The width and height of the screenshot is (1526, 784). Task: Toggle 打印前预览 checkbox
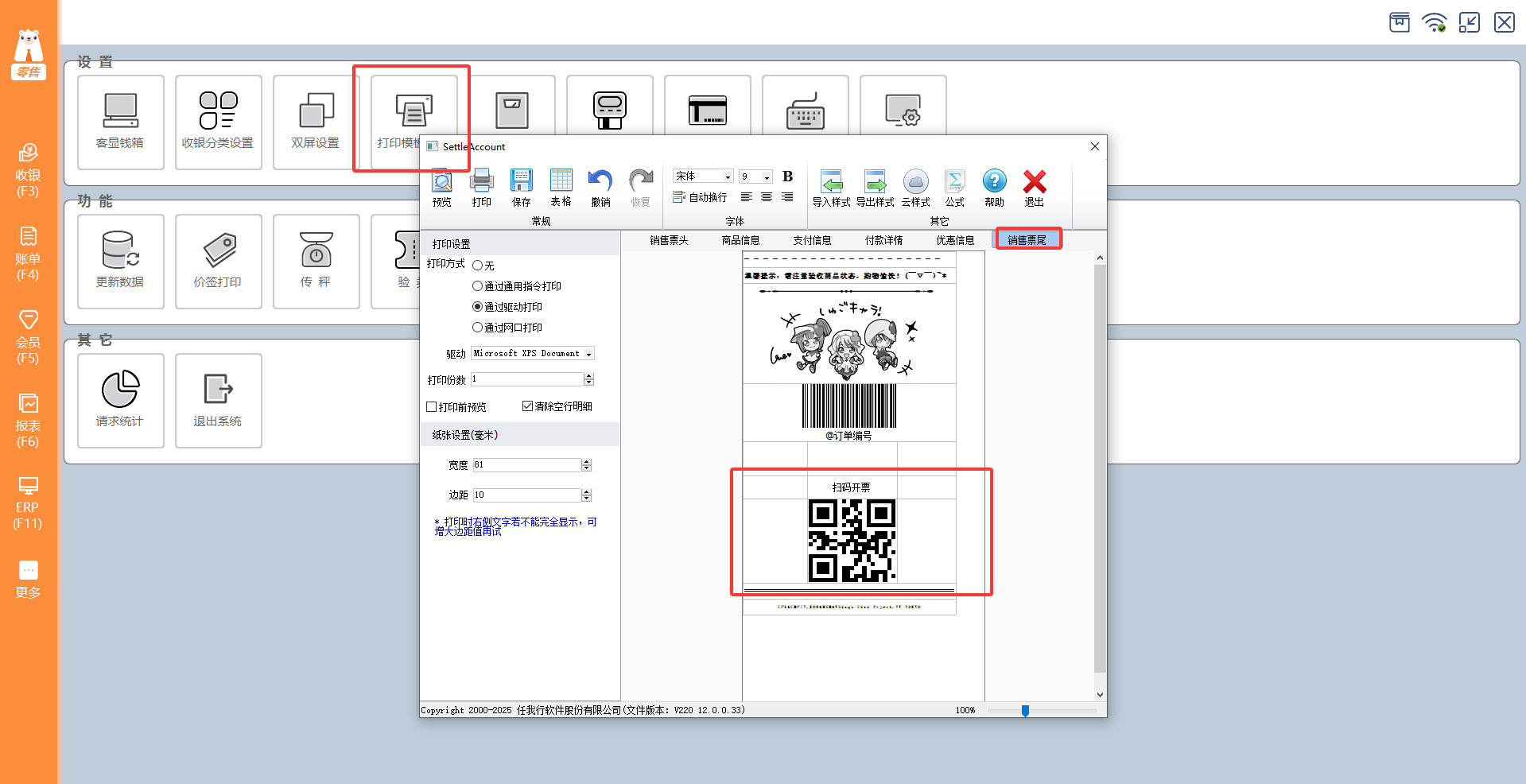(x=432, y=407)
